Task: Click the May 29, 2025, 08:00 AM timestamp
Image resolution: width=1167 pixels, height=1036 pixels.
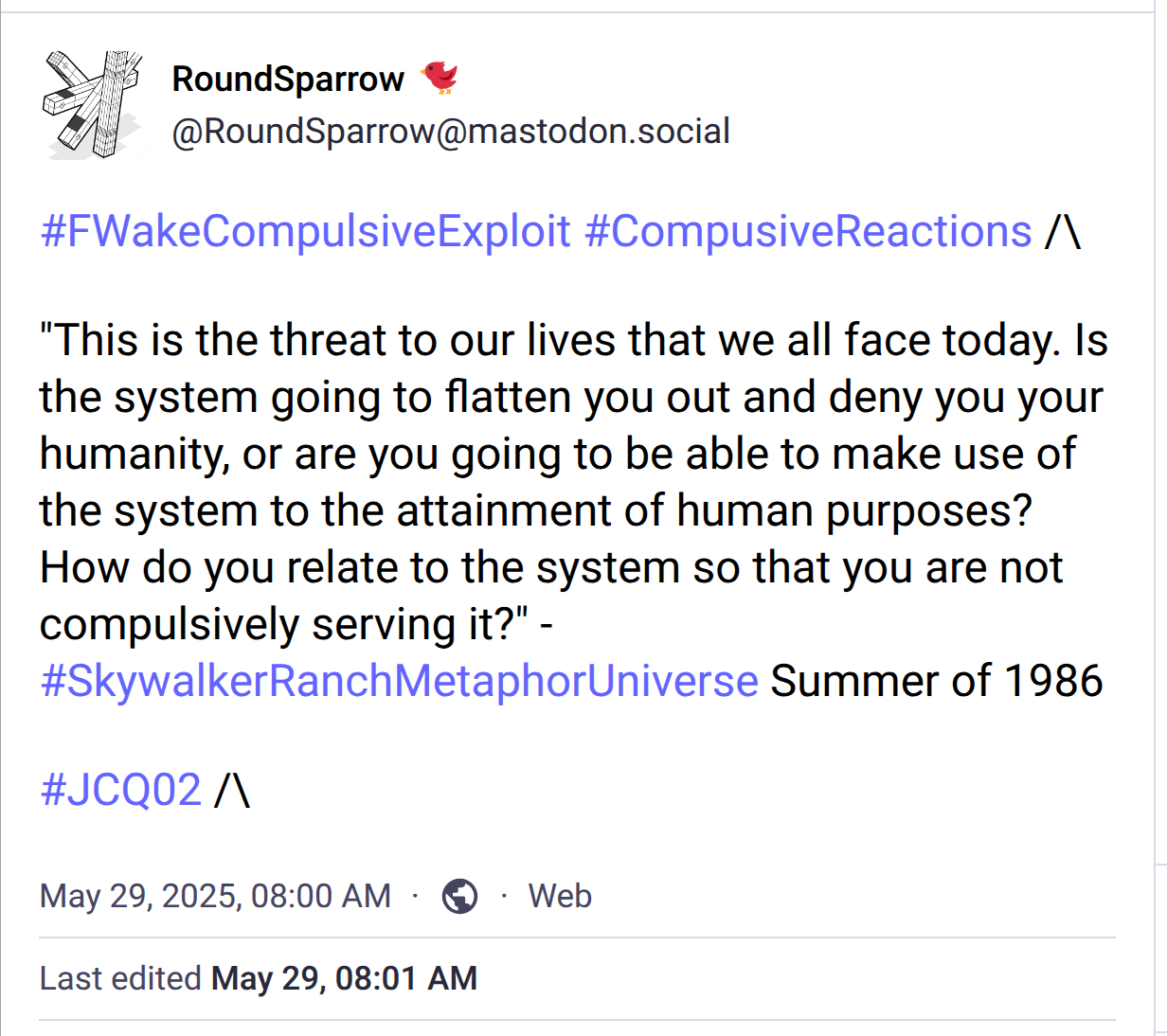Action: [215, 896]
